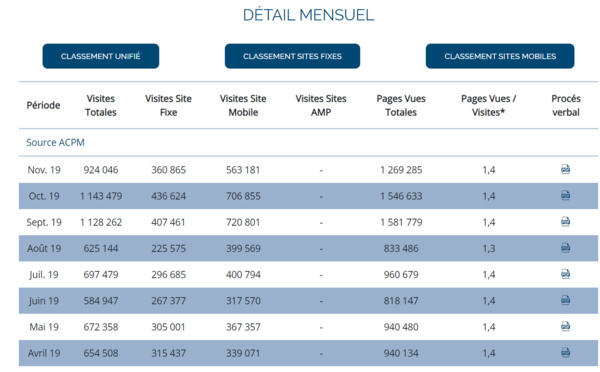Select the Période column header
The width and height of the screenshot is (600, 372).
tap(43, 105)
